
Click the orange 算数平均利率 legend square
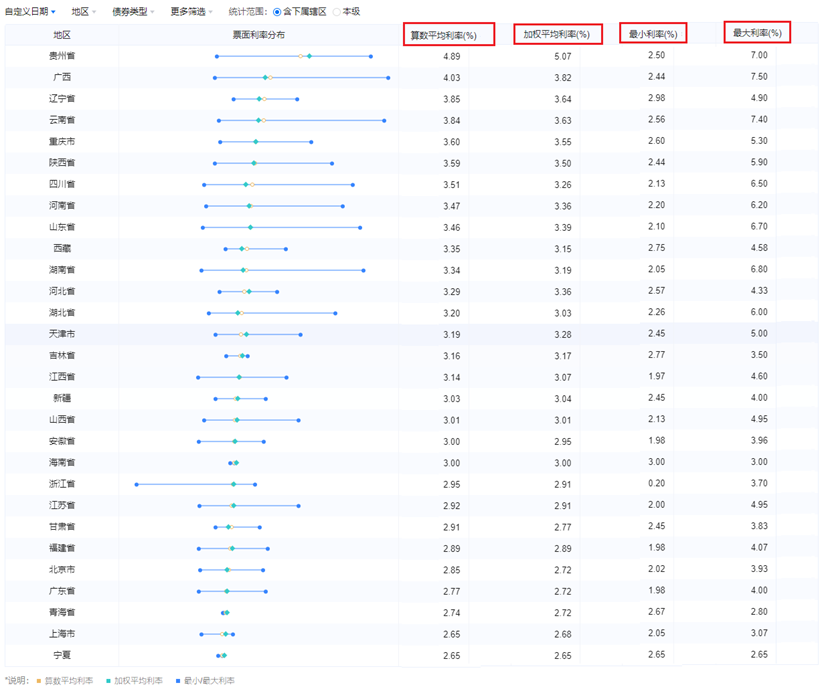coord(37,681)
